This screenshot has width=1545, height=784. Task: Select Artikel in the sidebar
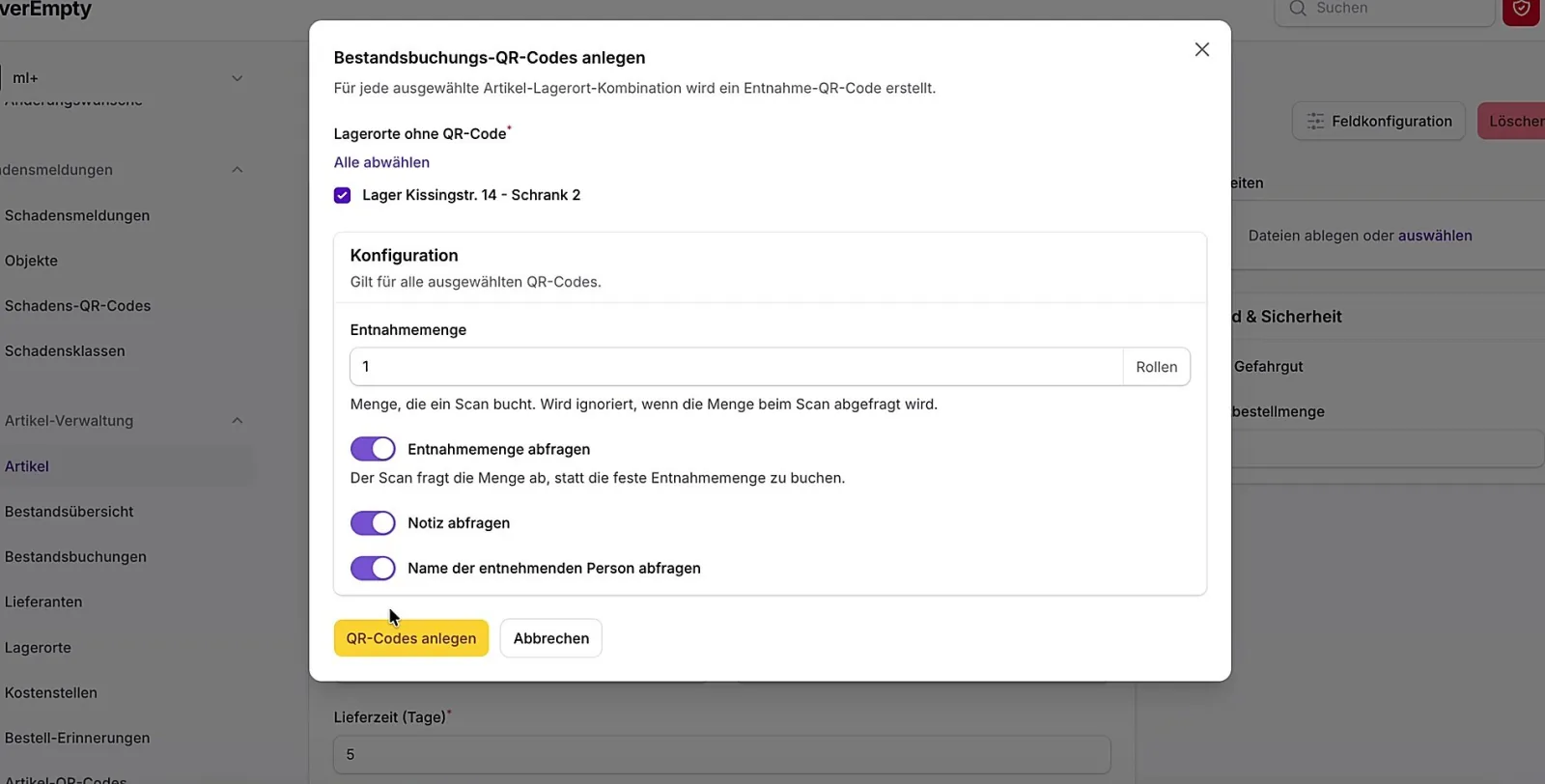coord(27,466)
